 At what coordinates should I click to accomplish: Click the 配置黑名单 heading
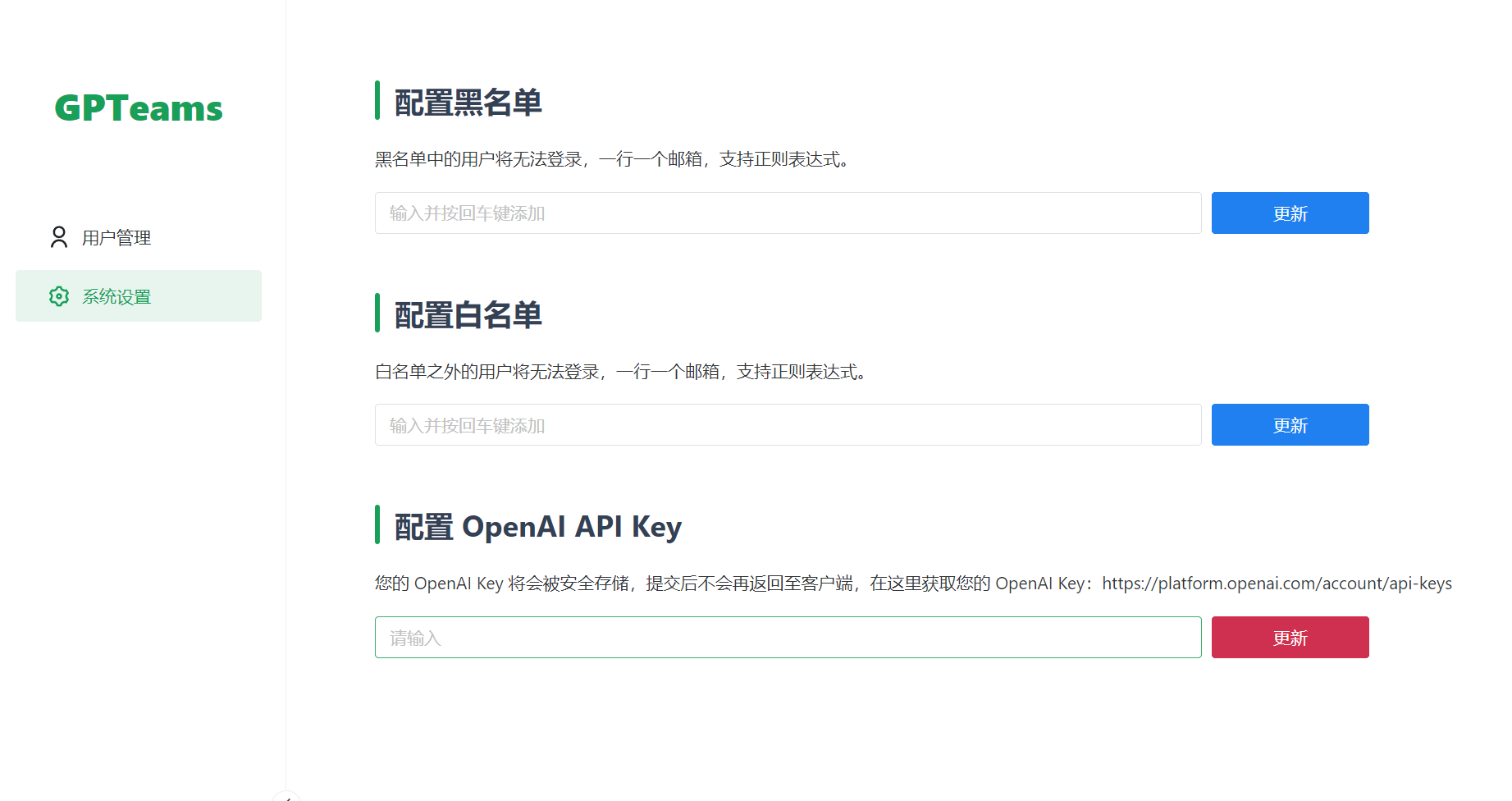click(468, 103)
